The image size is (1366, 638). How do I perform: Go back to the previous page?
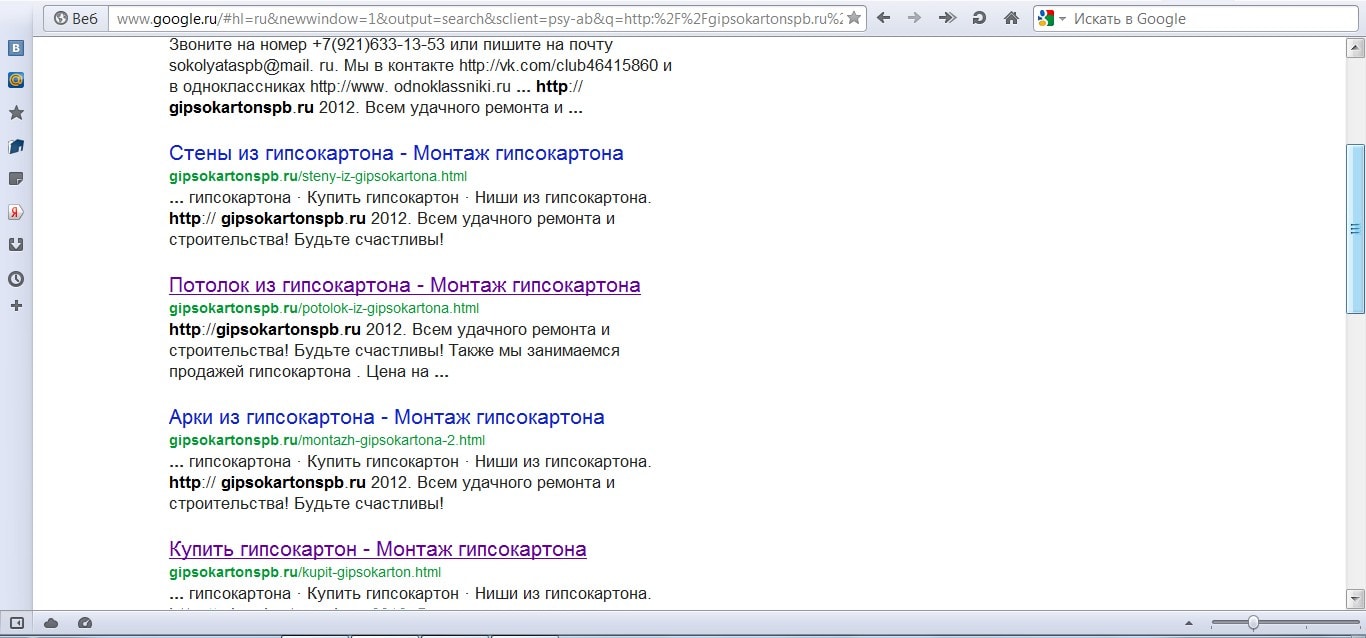tap(884, 18)
